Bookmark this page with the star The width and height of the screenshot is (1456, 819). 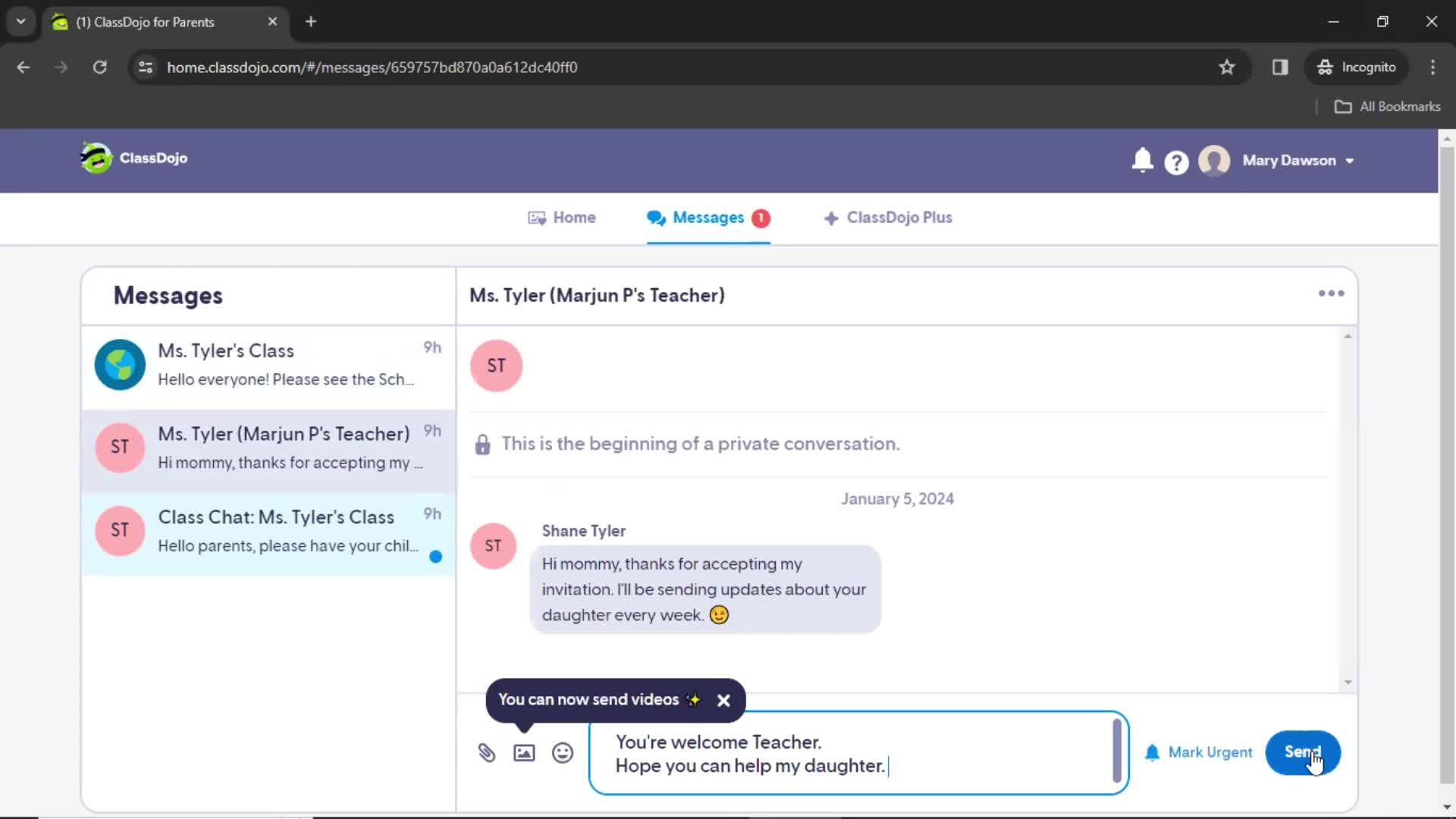click(x=1226, y=67)
